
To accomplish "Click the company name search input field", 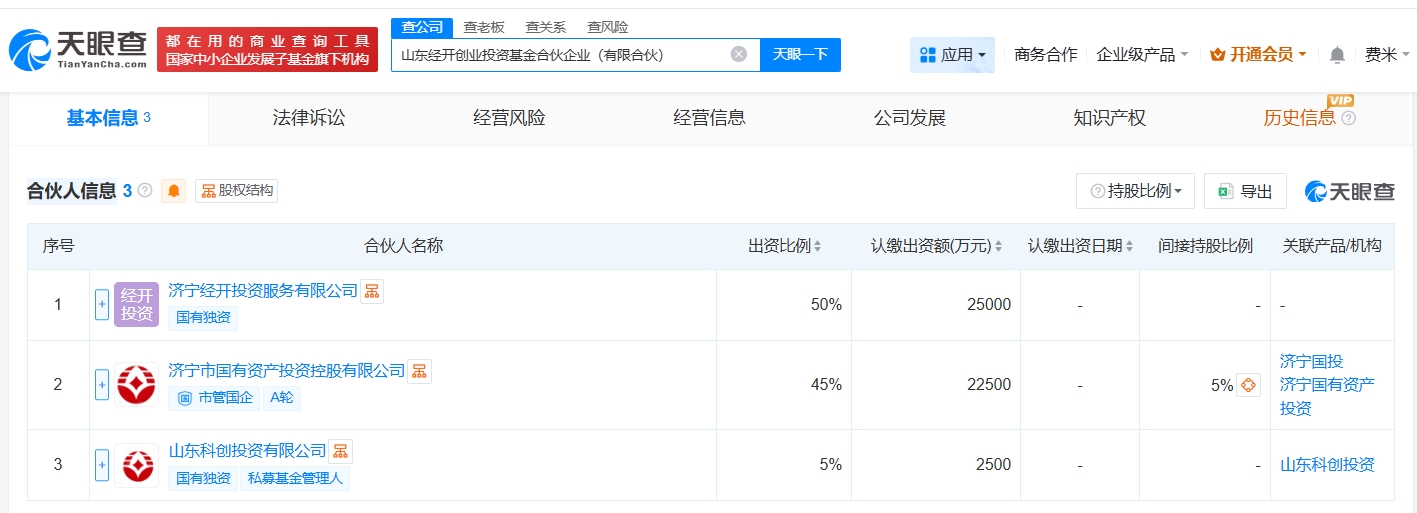I will 560,55.
